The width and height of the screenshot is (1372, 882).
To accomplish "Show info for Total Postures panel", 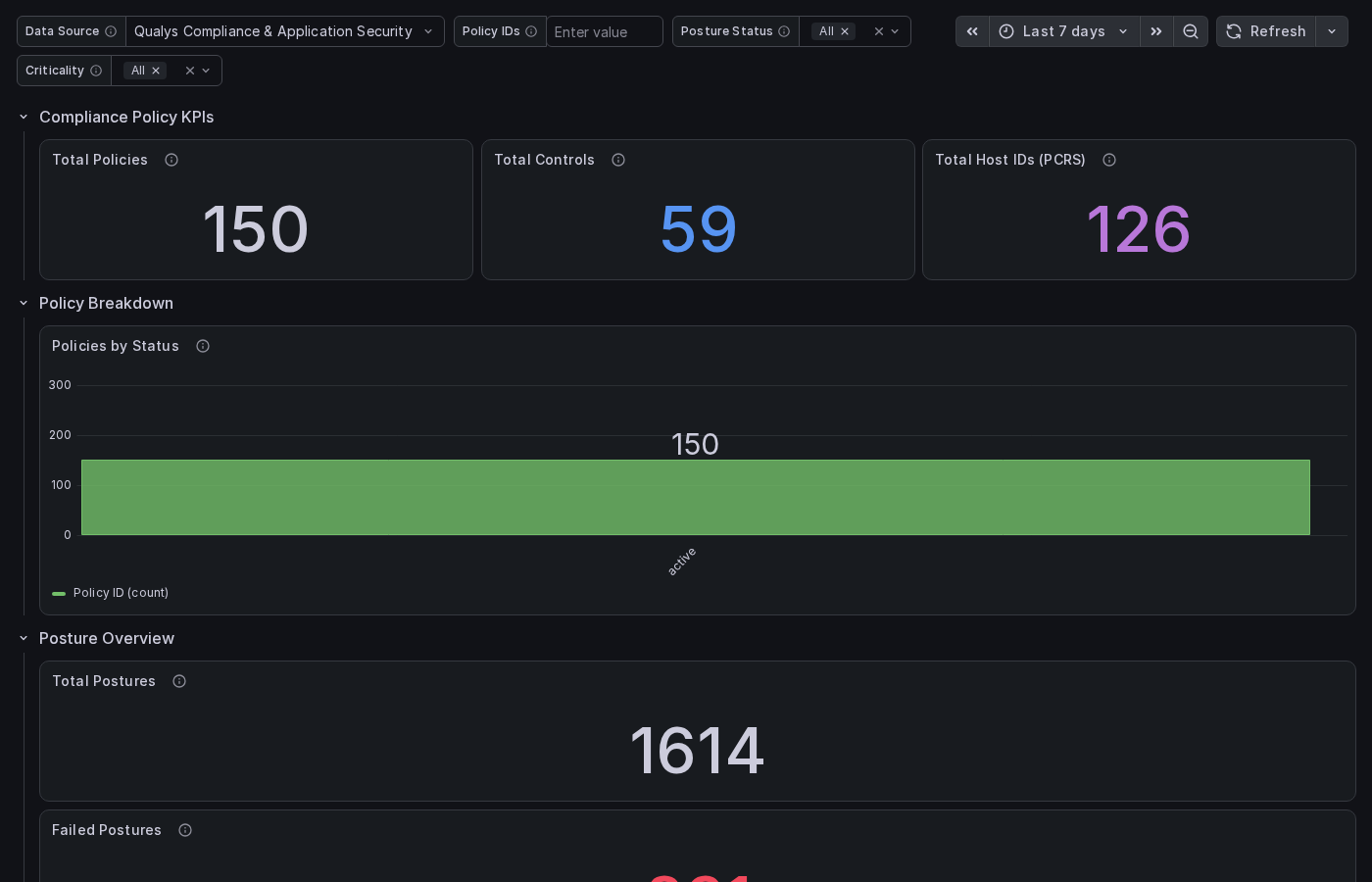I will [x=179, y=681].
